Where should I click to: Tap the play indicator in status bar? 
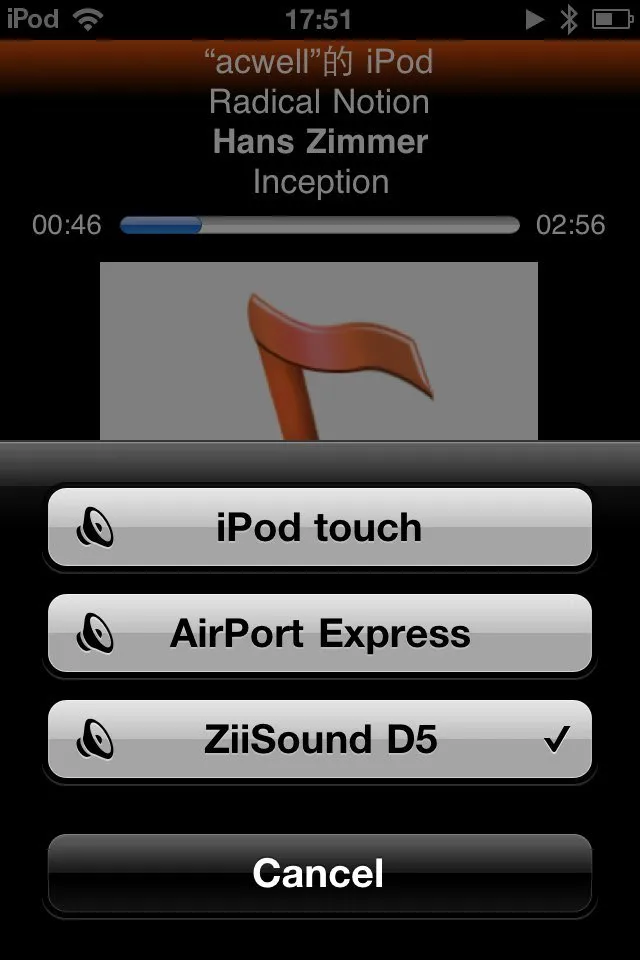point(535,20)
